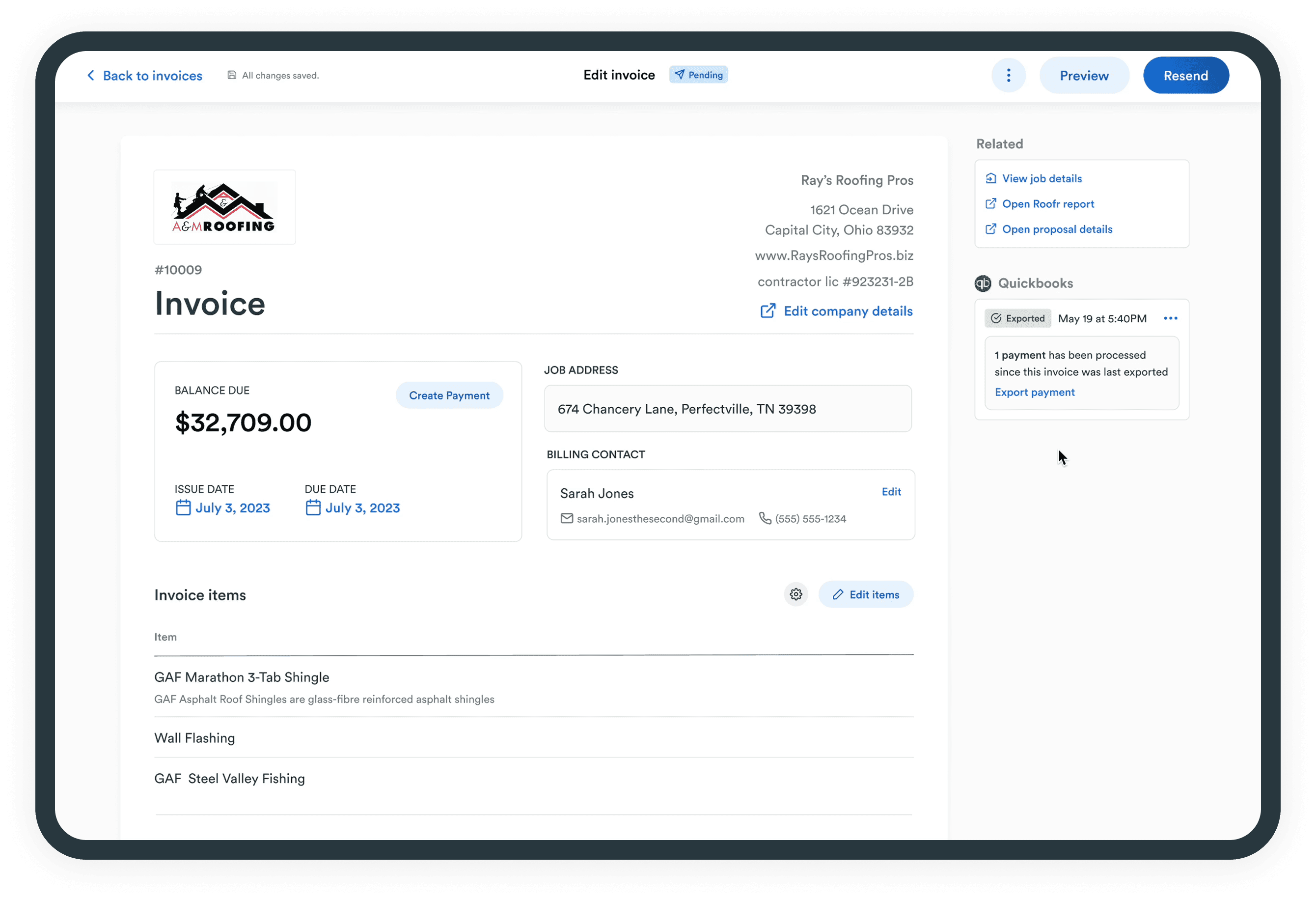
Task: Open invoice Preview
Action: click(x=1084, y=75)
